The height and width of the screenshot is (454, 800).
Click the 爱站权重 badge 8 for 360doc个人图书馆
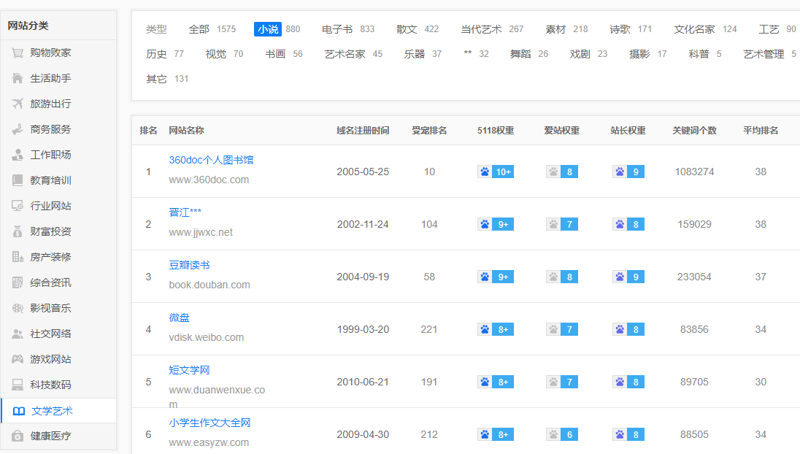tap(562, 172)
